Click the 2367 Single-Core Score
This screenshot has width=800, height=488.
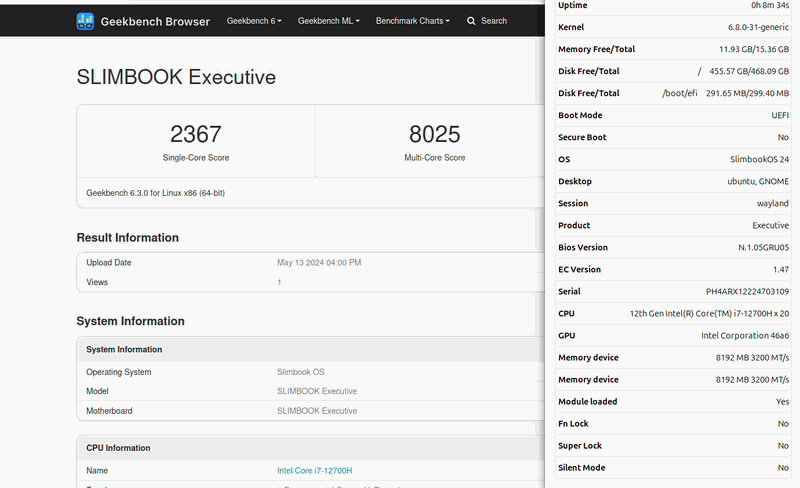click(196, 134)
